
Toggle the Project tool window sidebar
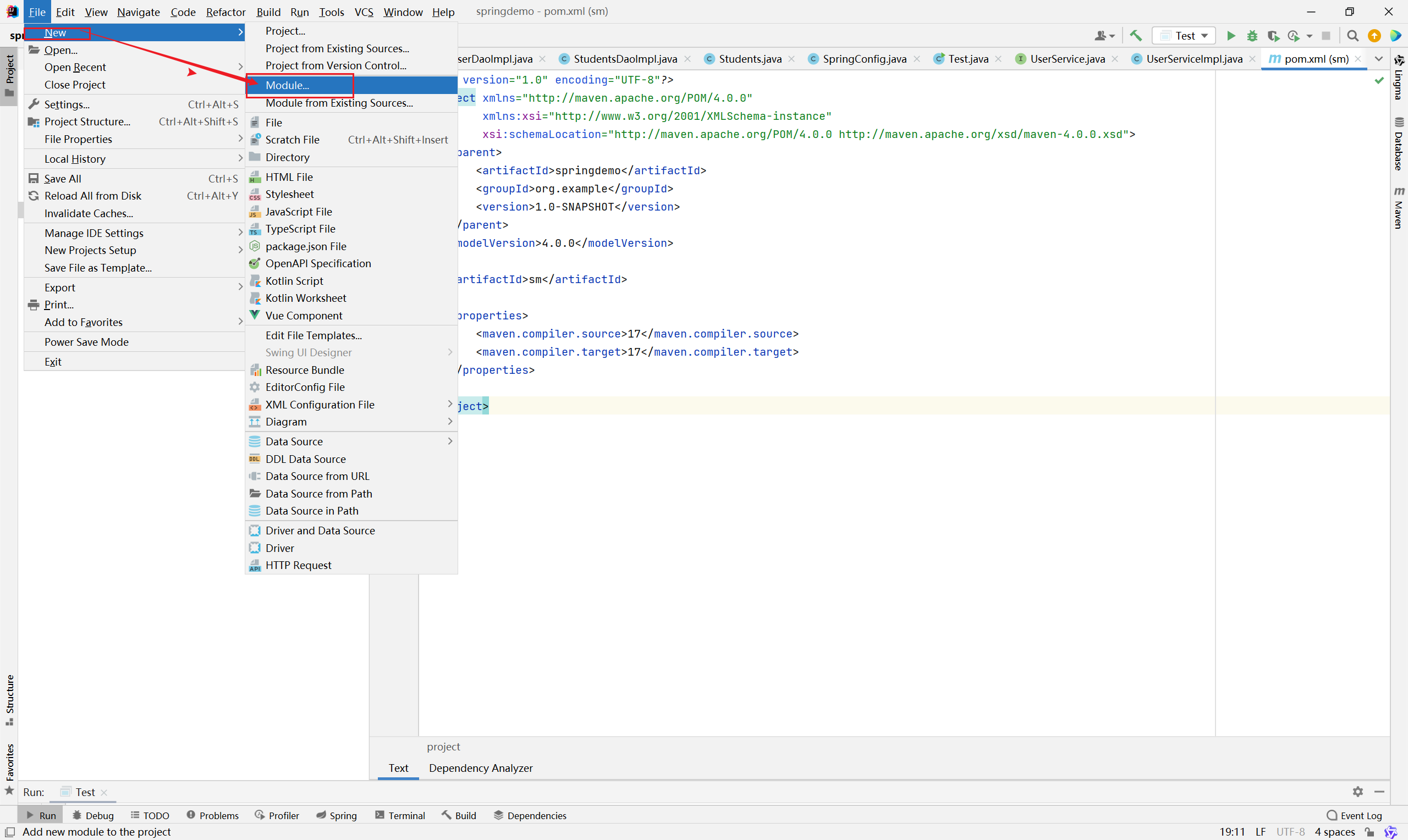click(9, 76)
